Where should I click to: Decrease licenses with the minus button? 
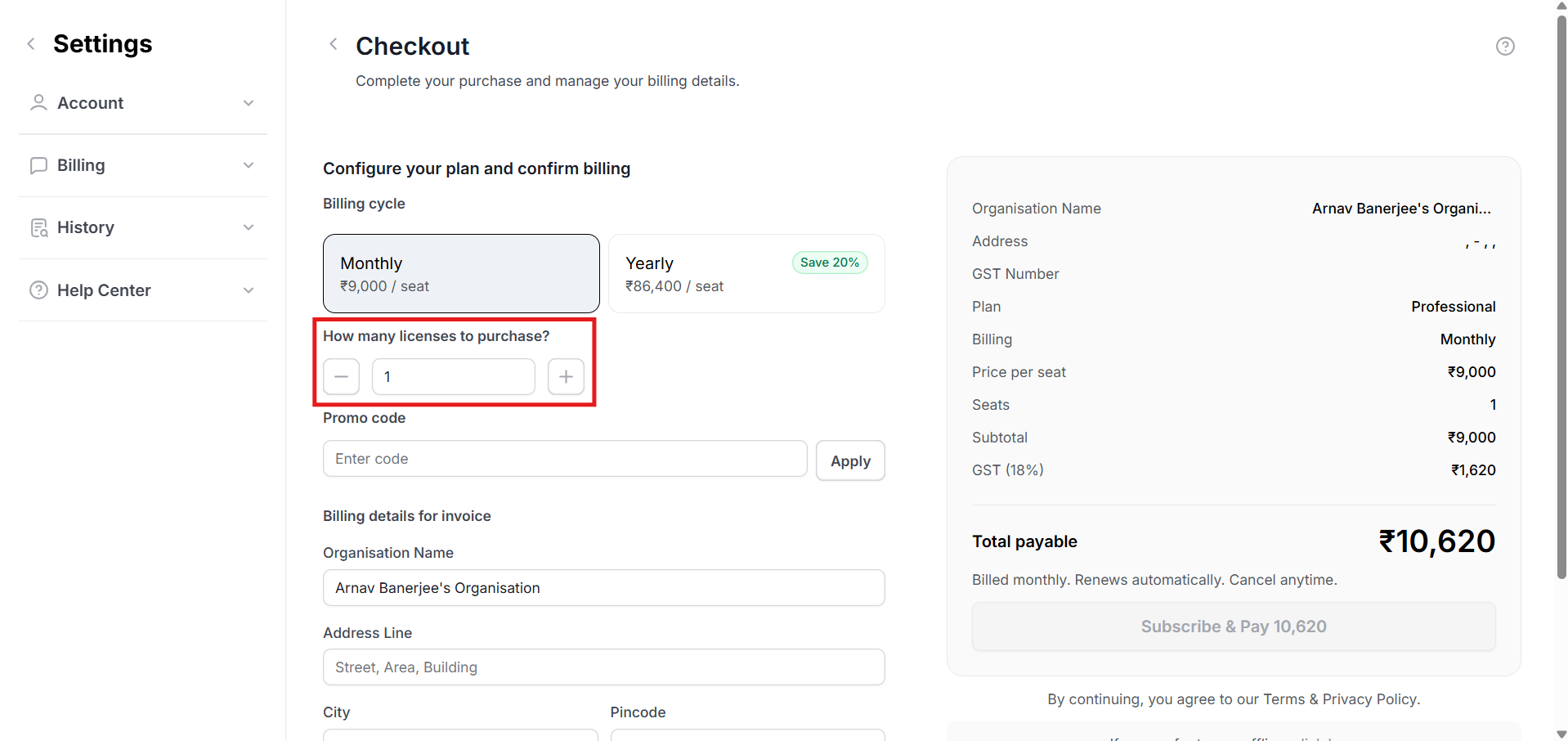[341, 377]
